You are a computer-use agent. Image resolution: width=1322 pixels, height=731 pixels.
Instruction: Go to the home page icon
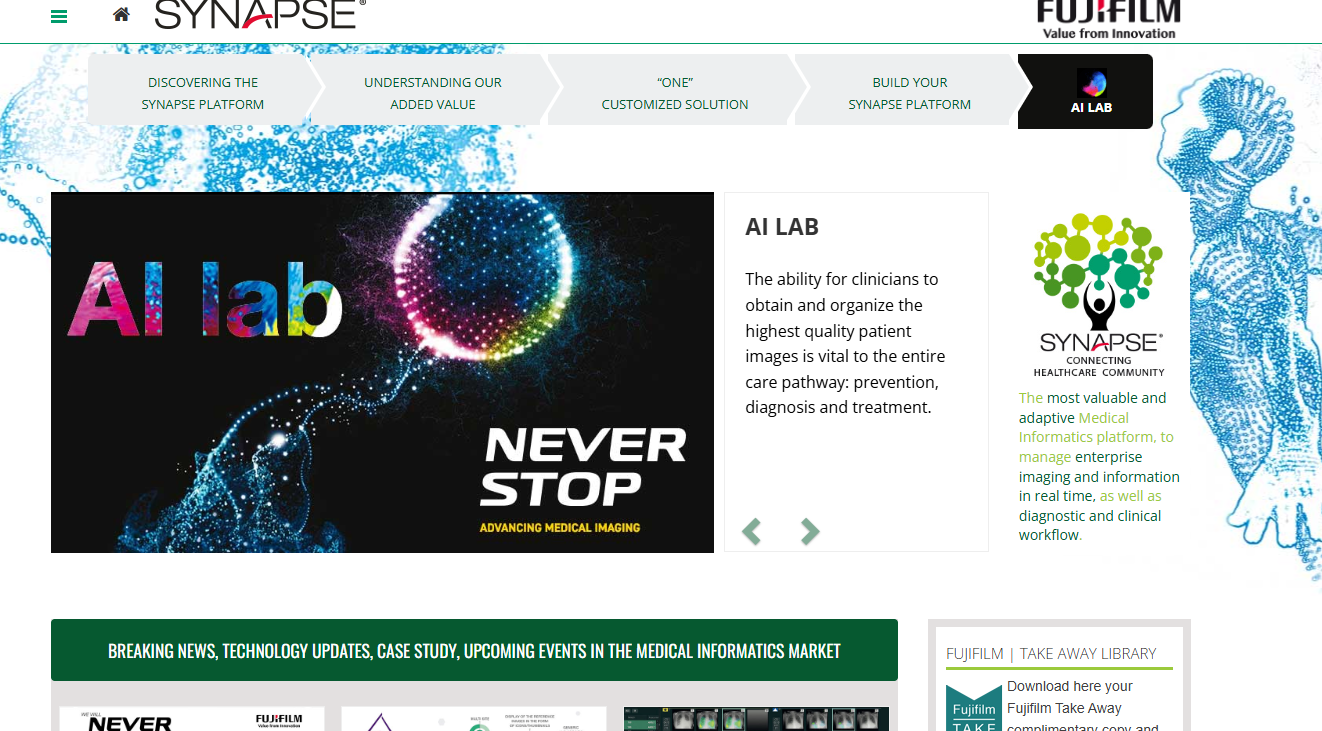coord(121,14)
